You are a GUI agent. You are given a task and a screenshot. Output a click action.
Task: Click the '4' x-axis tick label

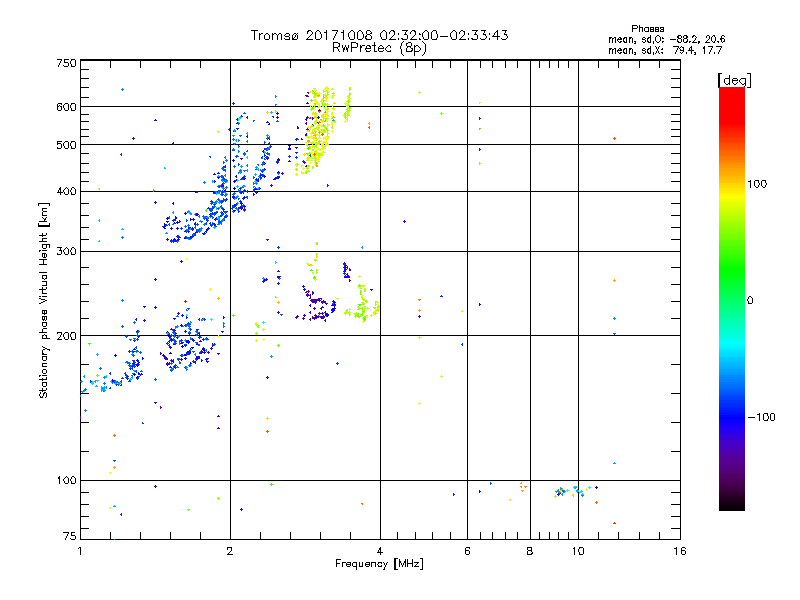tap(380, 551)
